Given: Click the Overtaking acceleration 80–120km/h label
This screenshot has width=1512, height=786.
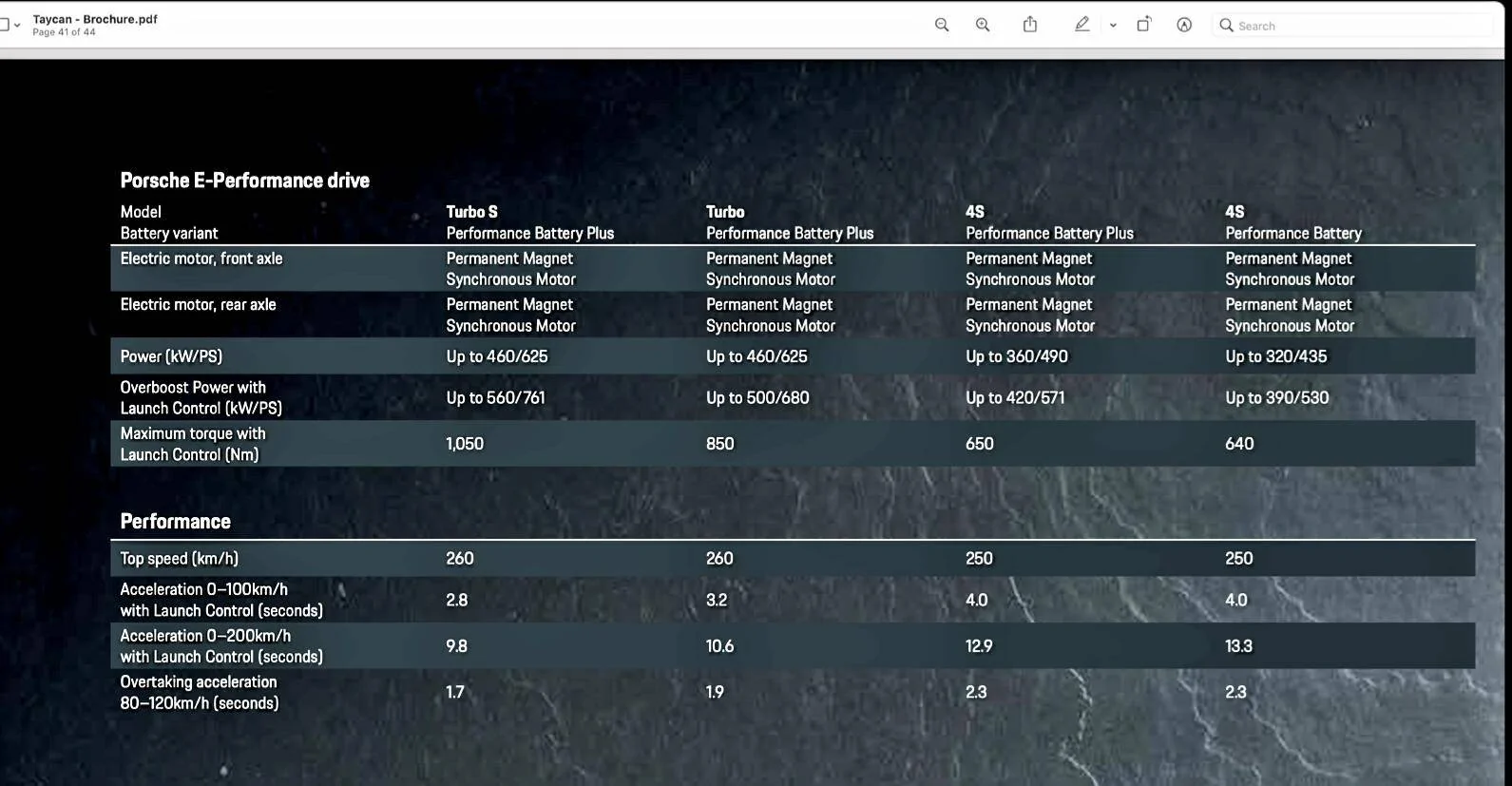Looking at the screenshot, I should [x=200, y=692].
